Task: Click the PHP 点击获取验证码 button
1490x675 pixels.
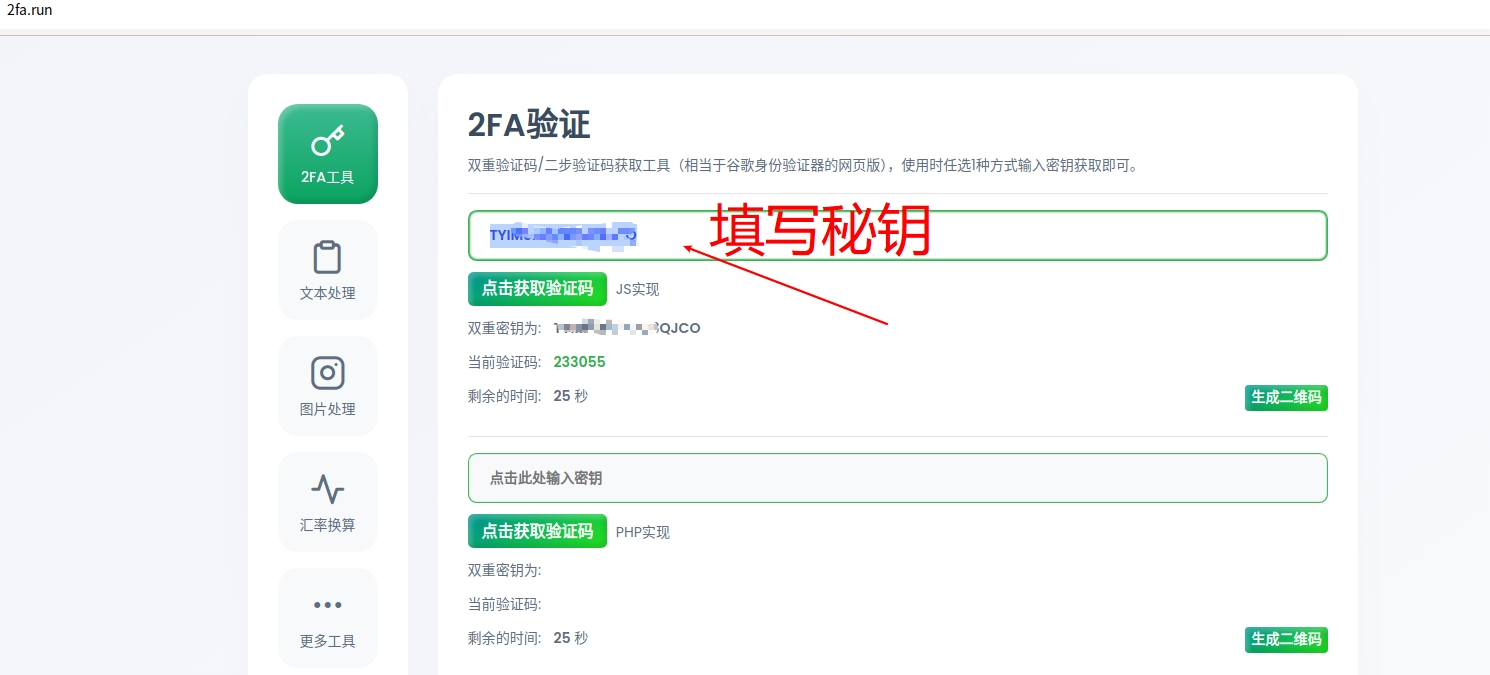Action: click(537, 531)
